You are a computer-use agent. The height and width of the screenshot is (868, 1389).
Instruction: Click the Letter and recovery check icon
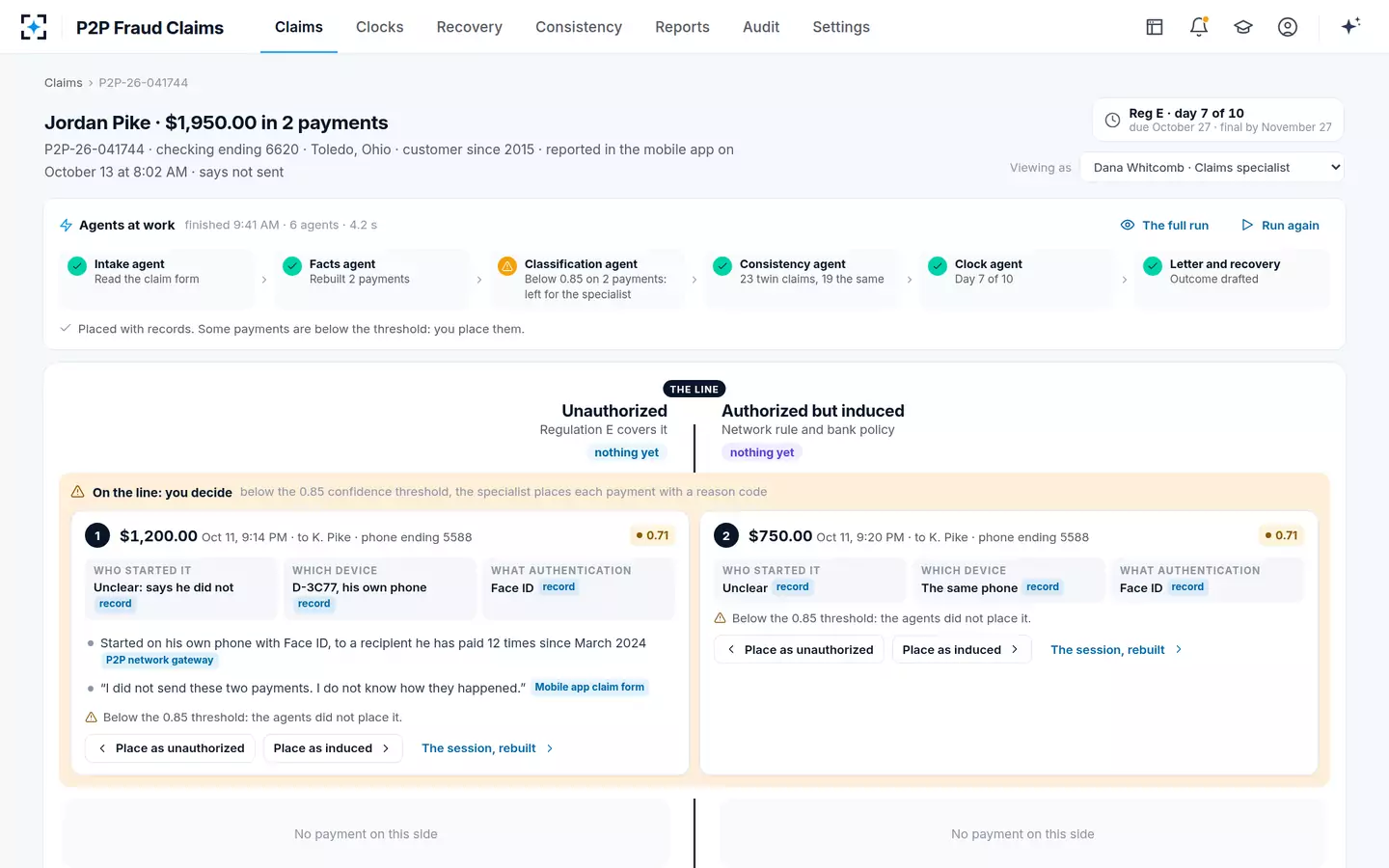1153,266
